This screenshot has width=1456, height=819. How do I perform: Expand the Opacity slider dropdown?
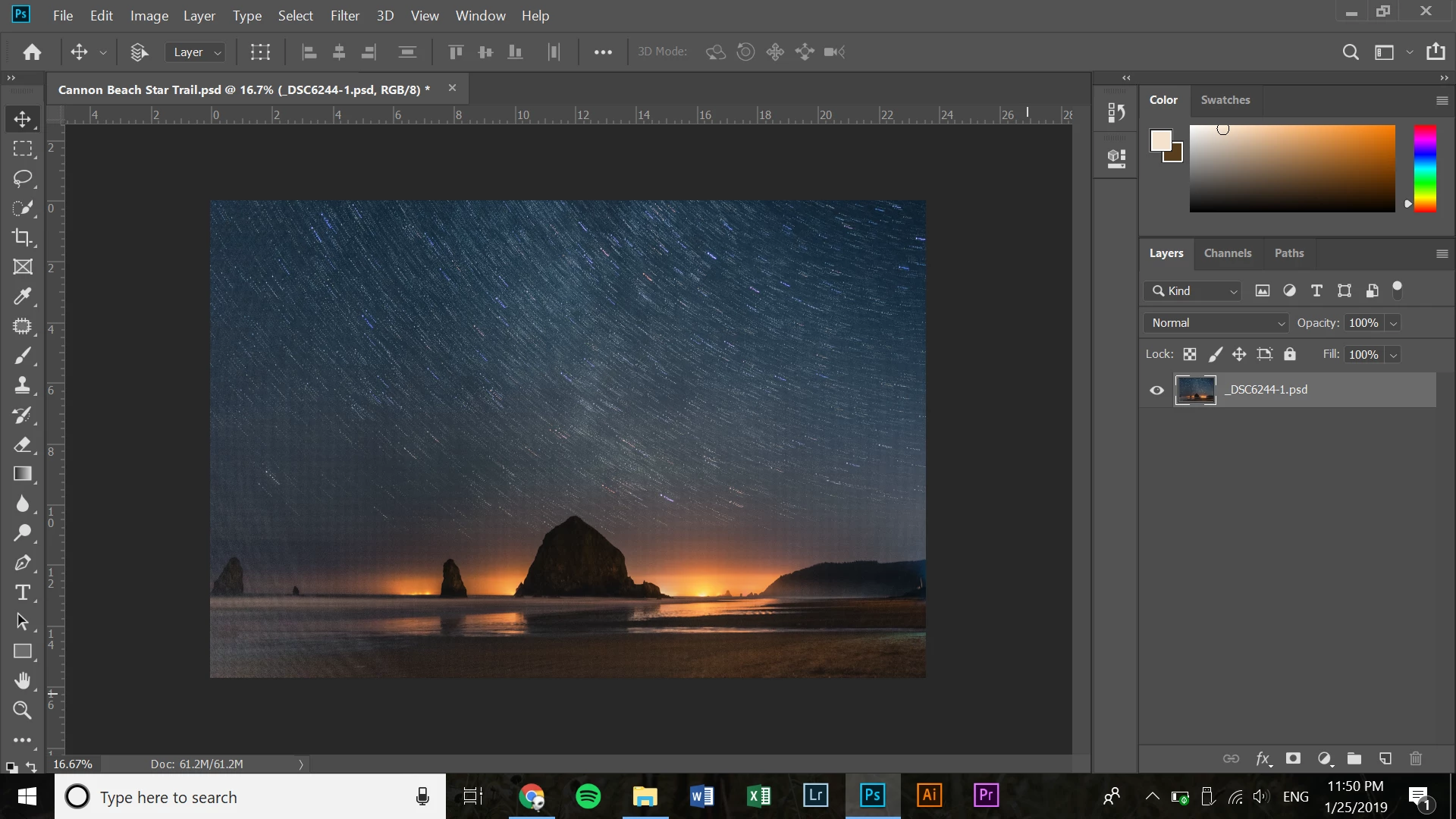pyautogui.click(x=1393, y=323)
